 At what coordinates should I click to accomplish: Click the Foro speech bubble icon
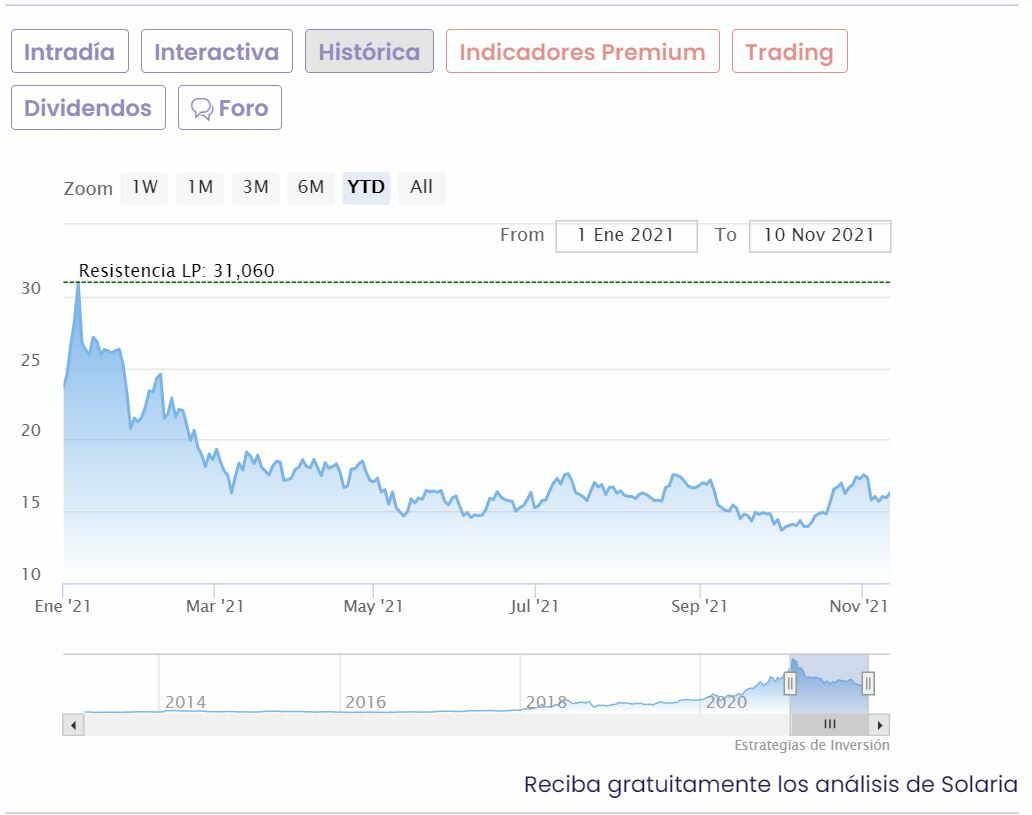(x=202, y=109)
